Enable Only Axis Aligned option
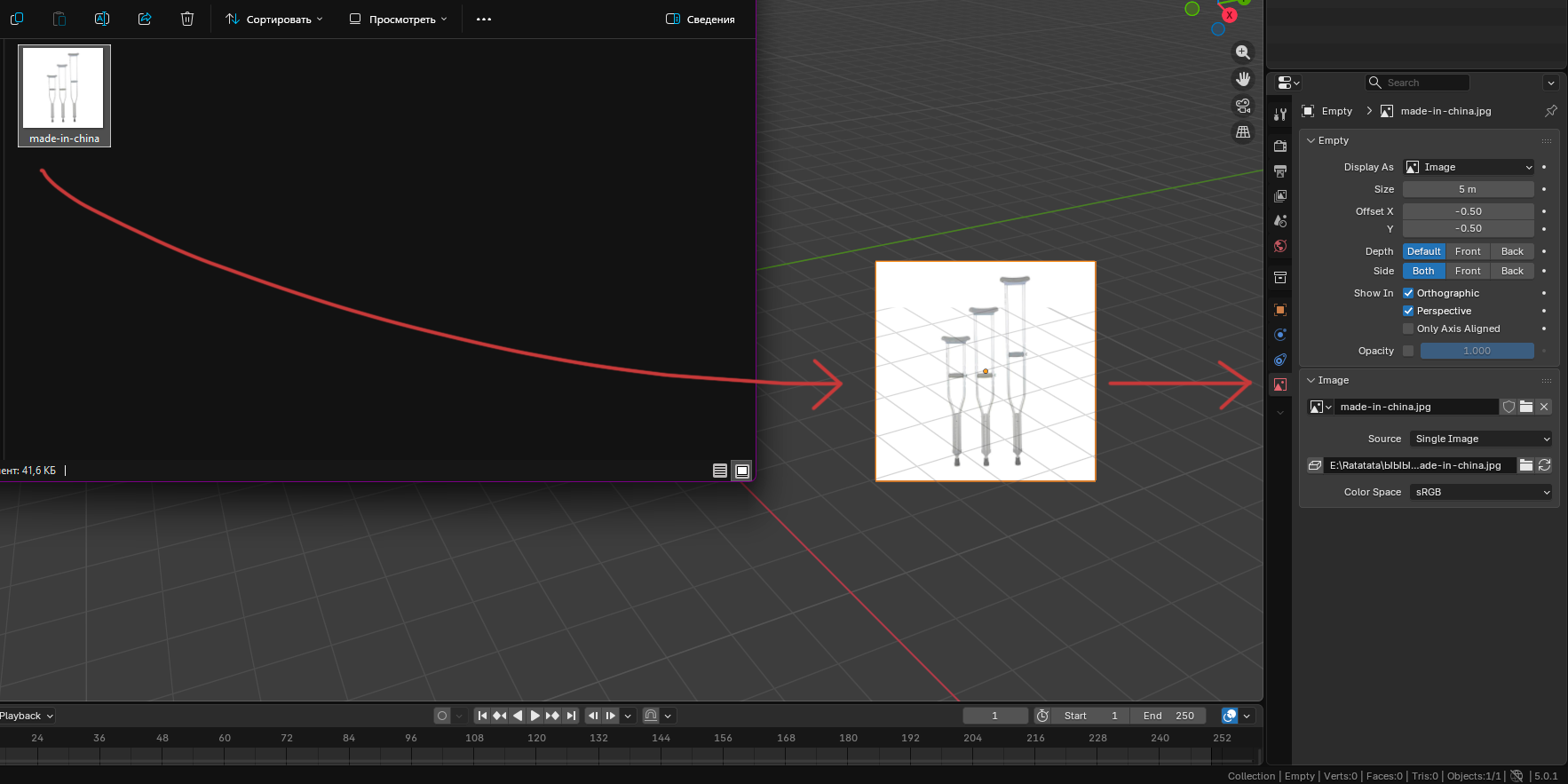 [x=1408, y=329]
